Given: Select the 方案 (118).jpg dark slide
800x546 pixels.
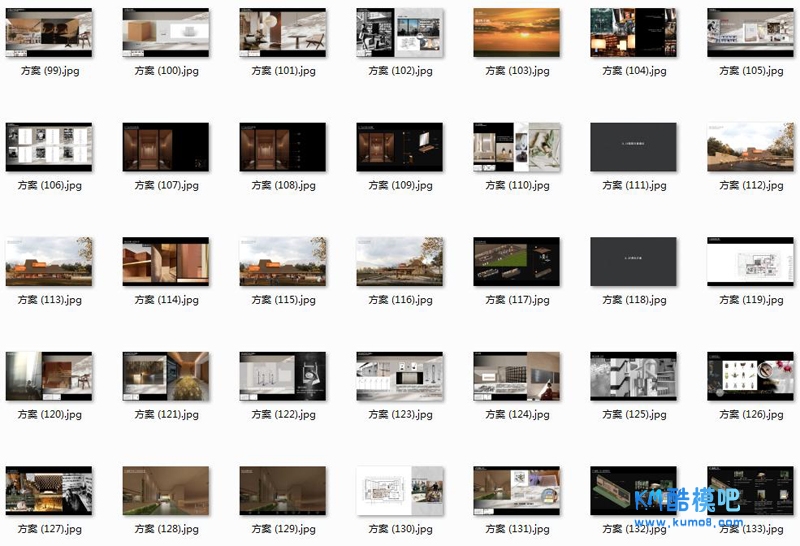Looking at the screenshot, I should point(633,261).
